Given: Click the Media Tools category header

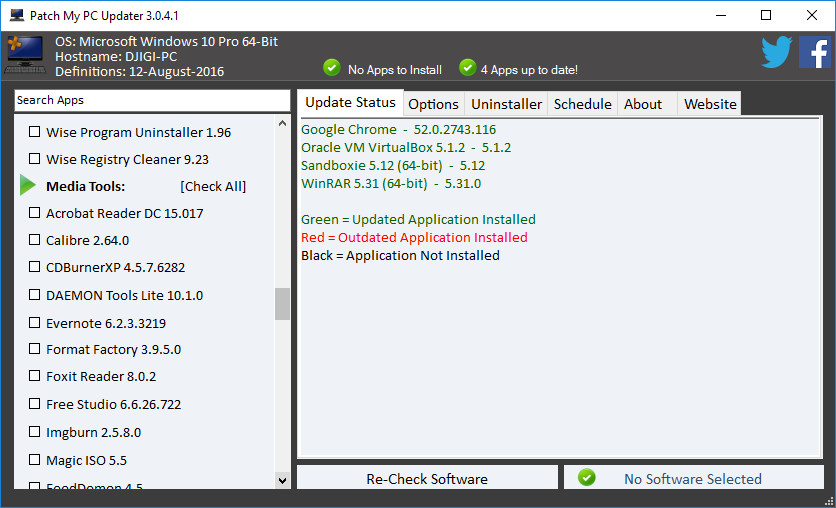Looking at the screenshot, I should [85, 187].
